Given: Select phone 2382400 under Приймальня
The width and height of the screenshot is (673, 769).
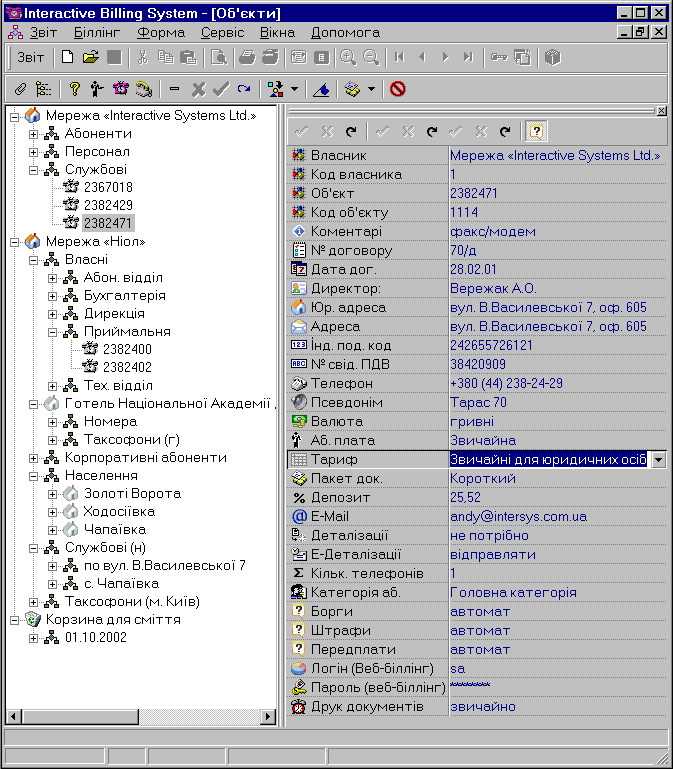Looking at the screenshot, I should 127,349.
